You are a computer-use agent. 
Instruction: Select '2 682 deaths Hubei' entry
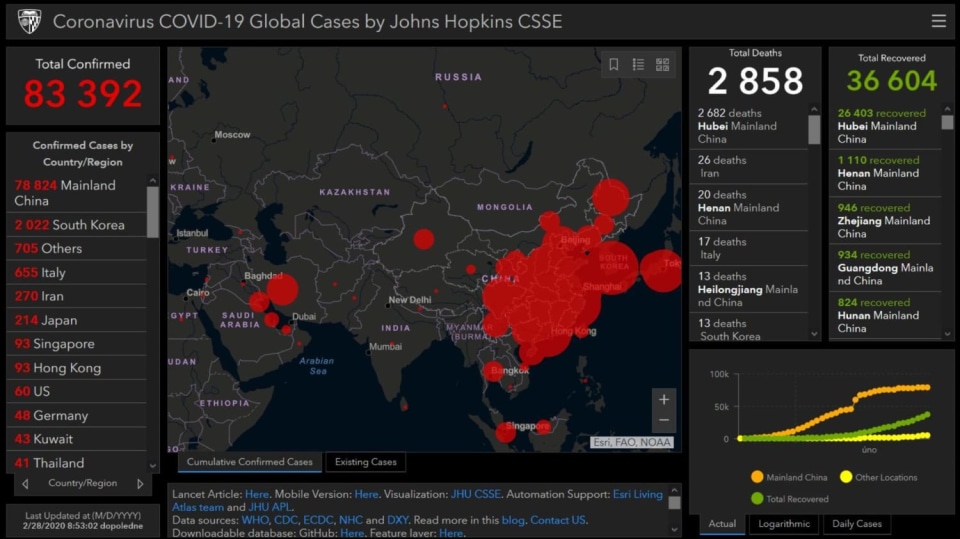click(749, 126)
